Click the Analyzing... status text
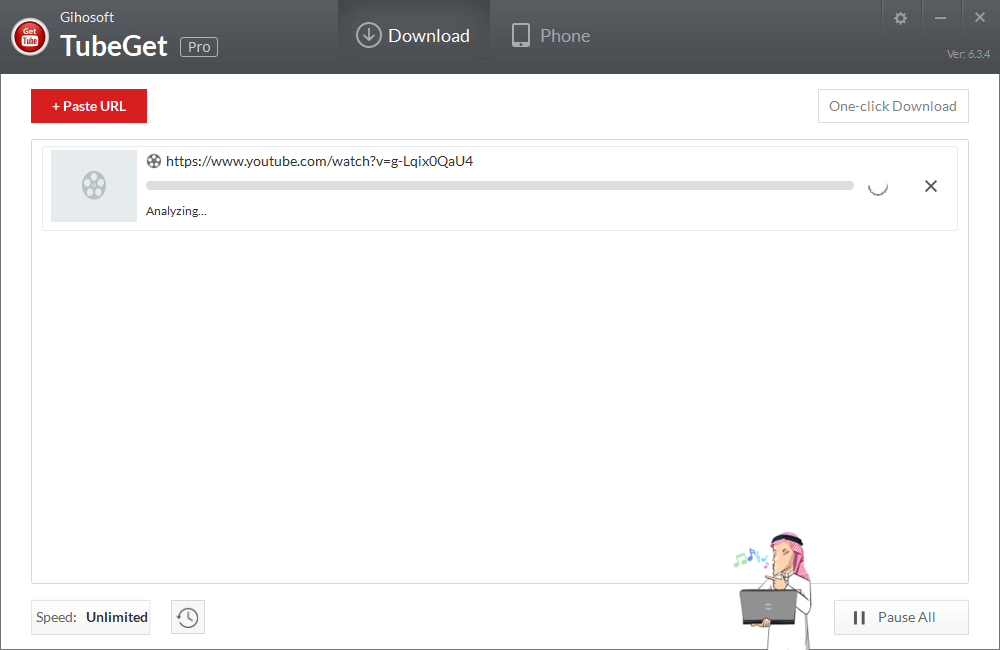Screen dimensions: 1000x650 (176, 211)
